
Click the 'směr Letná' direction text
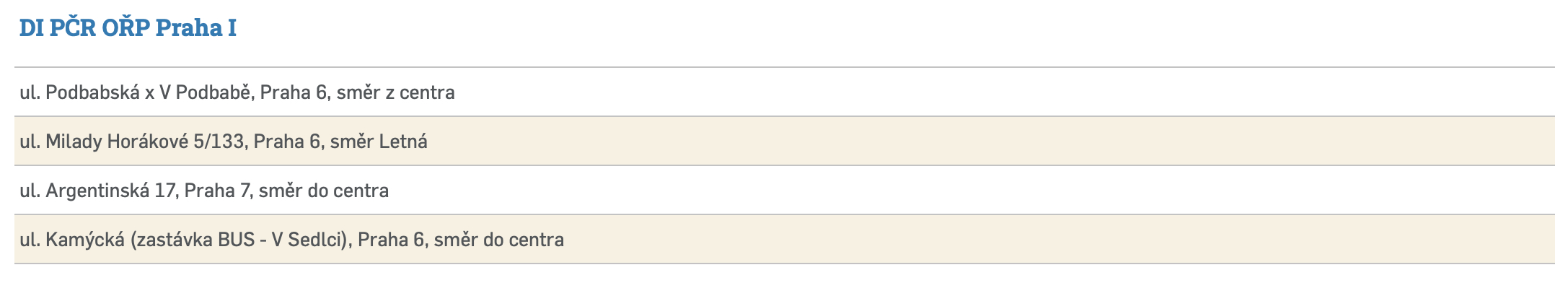pyautogui.click(x=379, y=142)
